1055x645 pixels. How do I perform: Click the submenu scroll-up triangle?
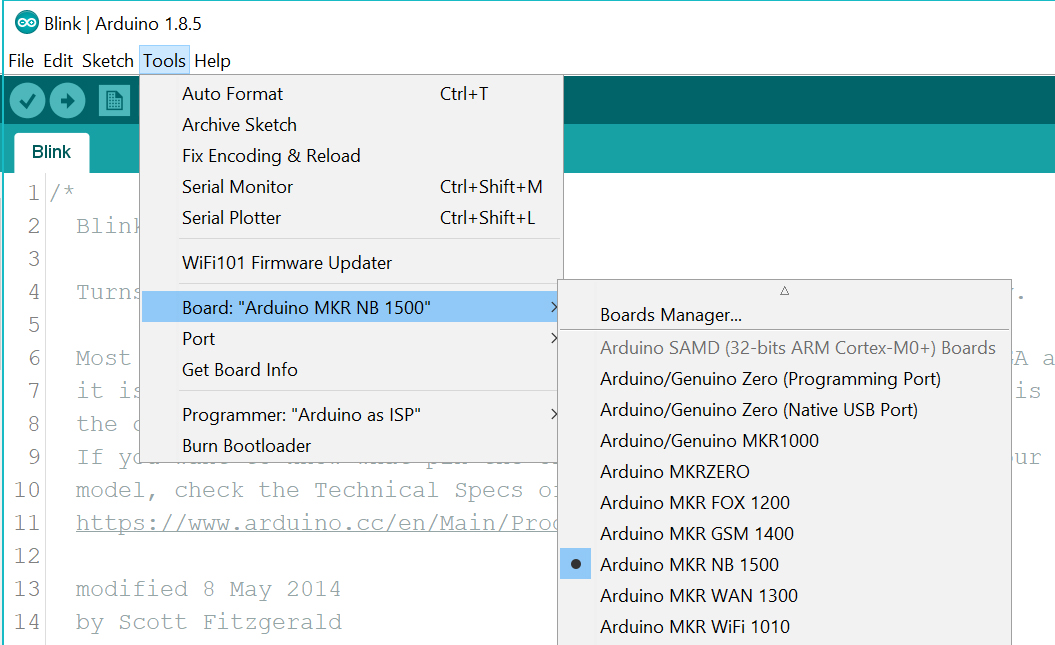pos(785,291)
